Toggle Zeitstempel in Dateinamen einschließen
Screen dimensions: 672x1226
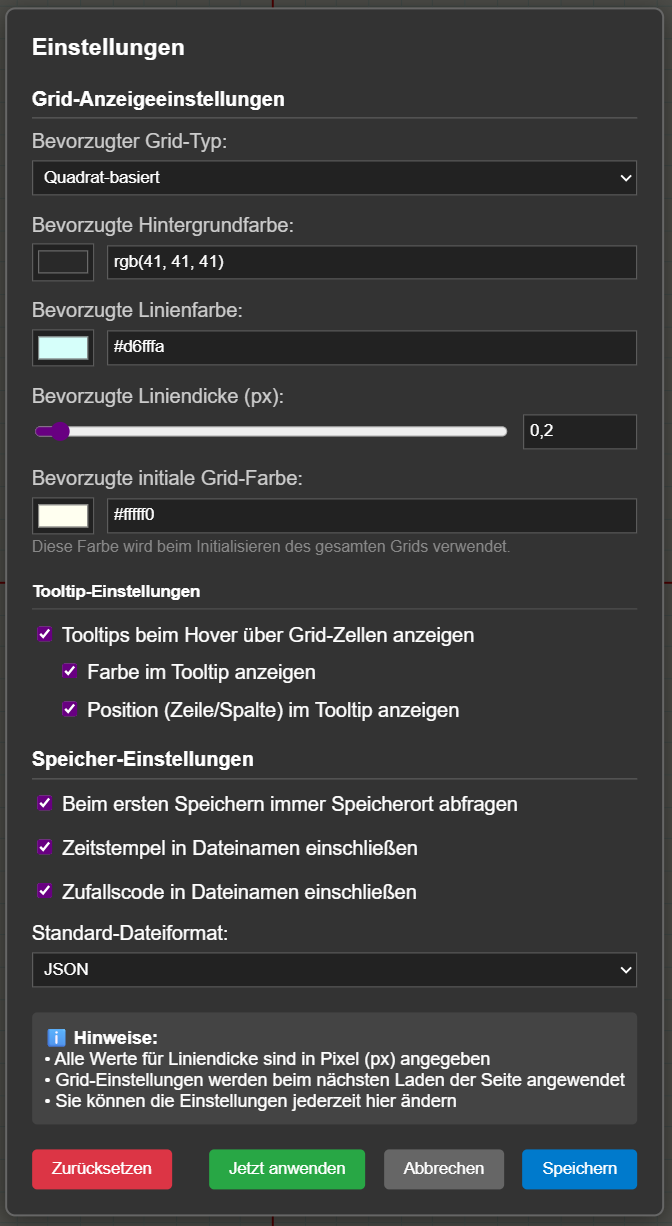pyautogui.click(x=45, y=847)
